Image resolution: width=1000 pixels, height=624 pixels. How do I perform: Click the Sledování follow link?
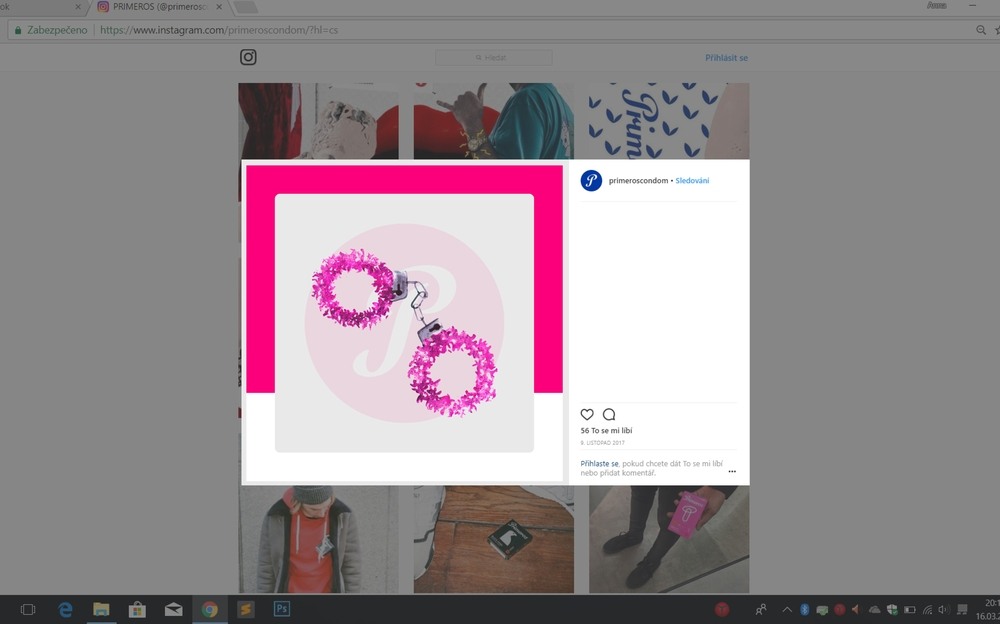692,181
